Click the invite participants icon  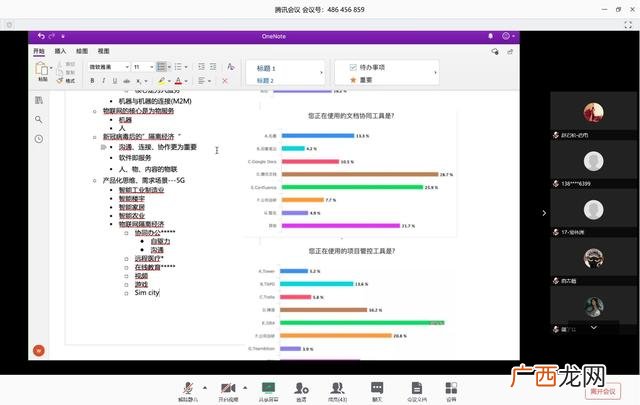click(301, 392)
